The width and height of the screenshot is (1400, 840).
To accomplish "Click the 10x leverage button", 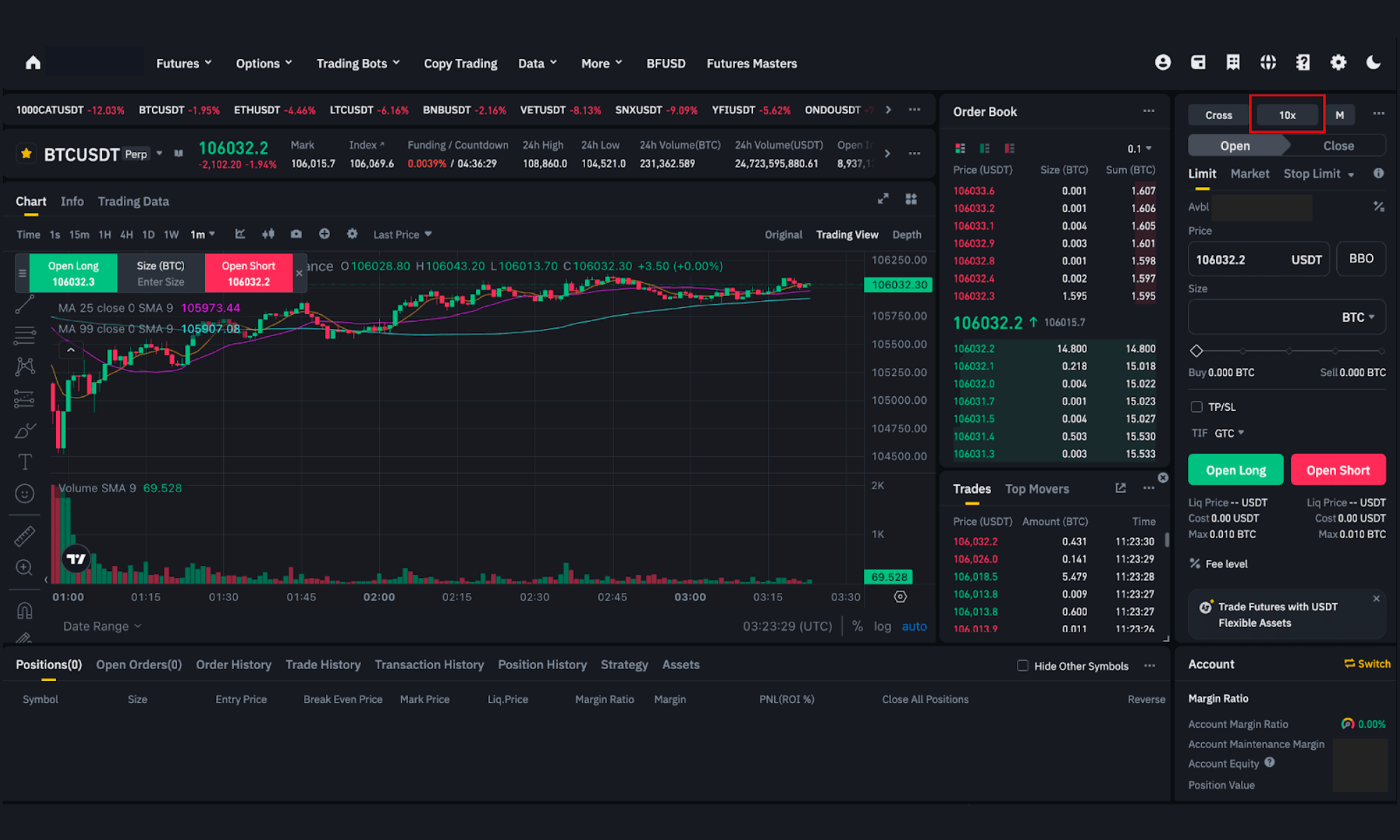I will (1287, 115).
